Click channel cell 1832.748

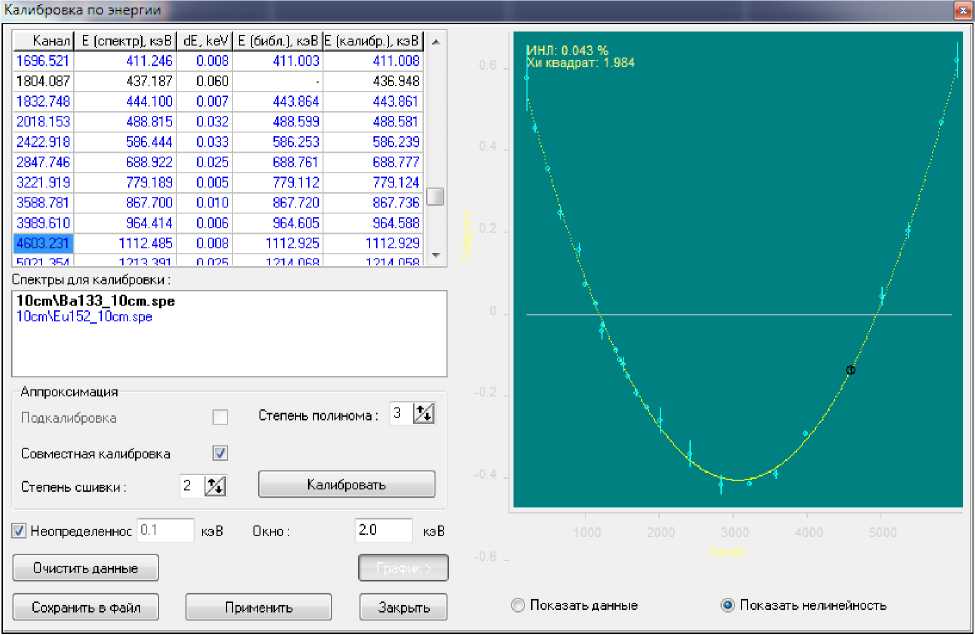(x=44, y=101)
